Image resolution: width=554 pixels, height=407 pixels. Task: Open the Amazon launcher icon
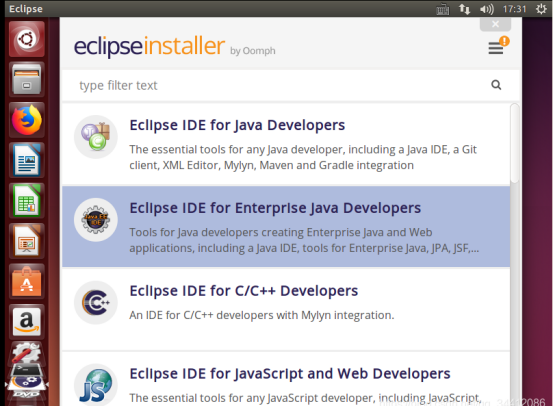[27, 322]
